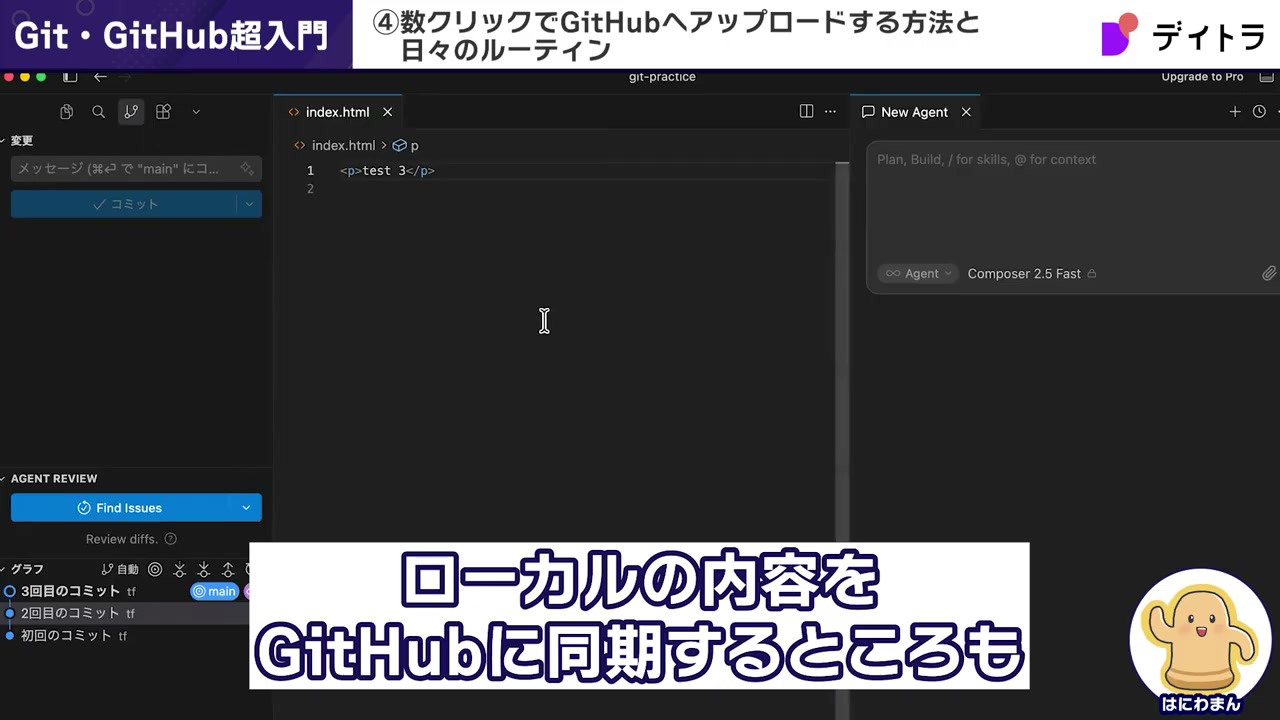Image resolution: width=1280 pixels, height=720 pixels.
Task: Click the pull icon in graph toolbar
Action: click(204, 569)
